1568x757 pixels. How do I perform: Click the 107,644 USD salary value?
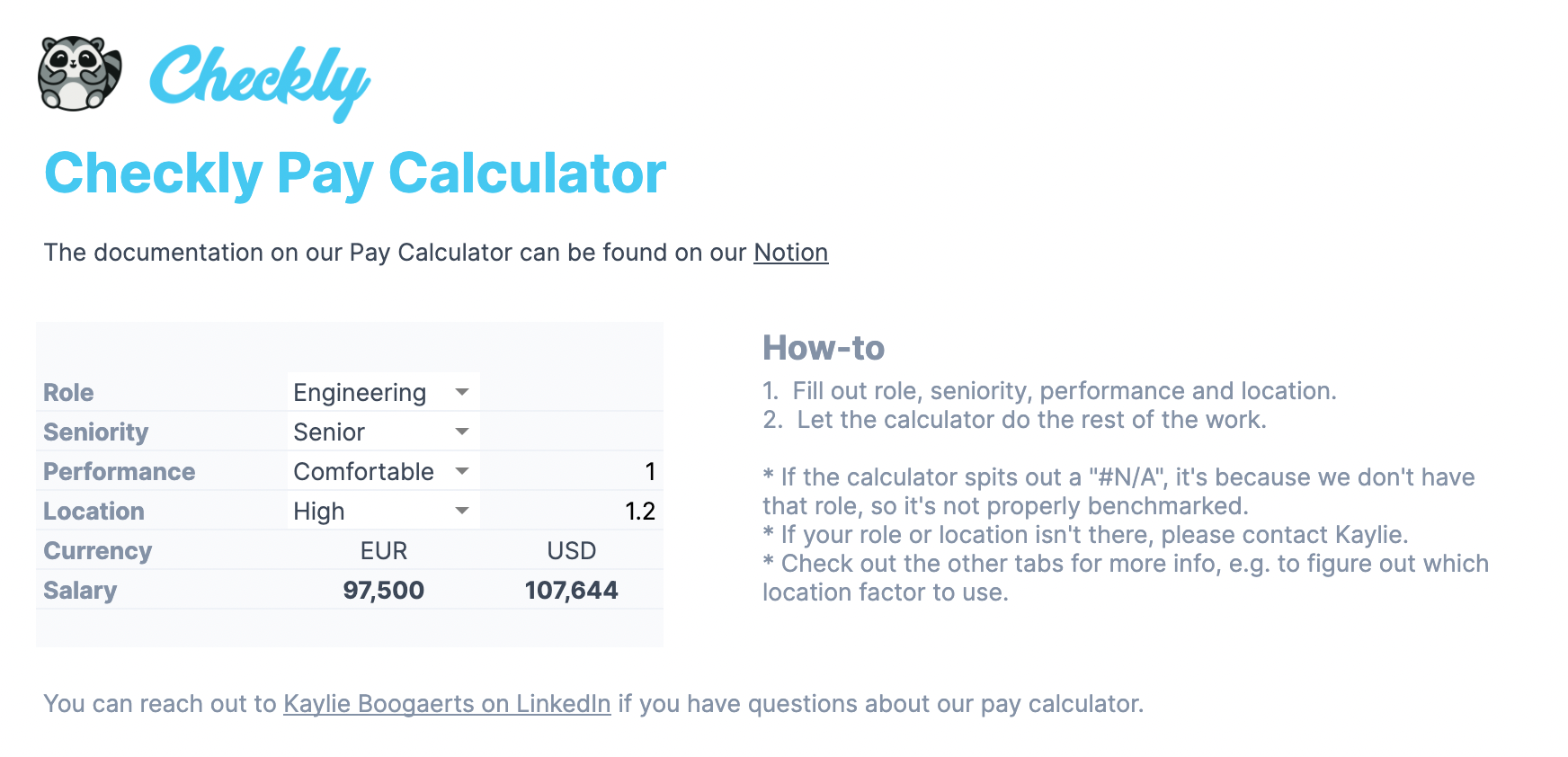click(572, 591)
